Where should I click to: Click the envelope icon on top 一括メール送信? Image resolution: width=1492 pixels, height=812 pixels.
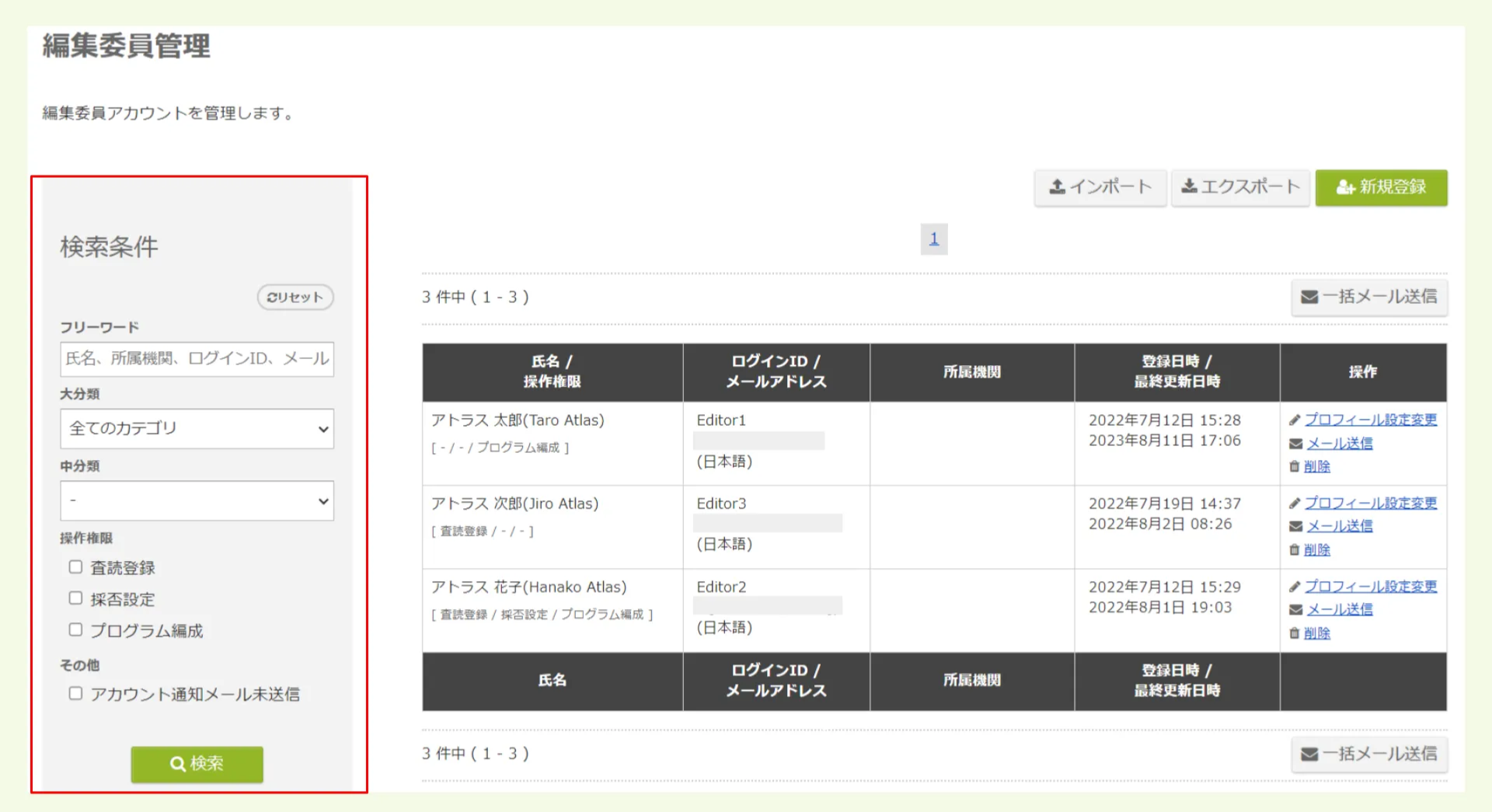click(1309, 296)
